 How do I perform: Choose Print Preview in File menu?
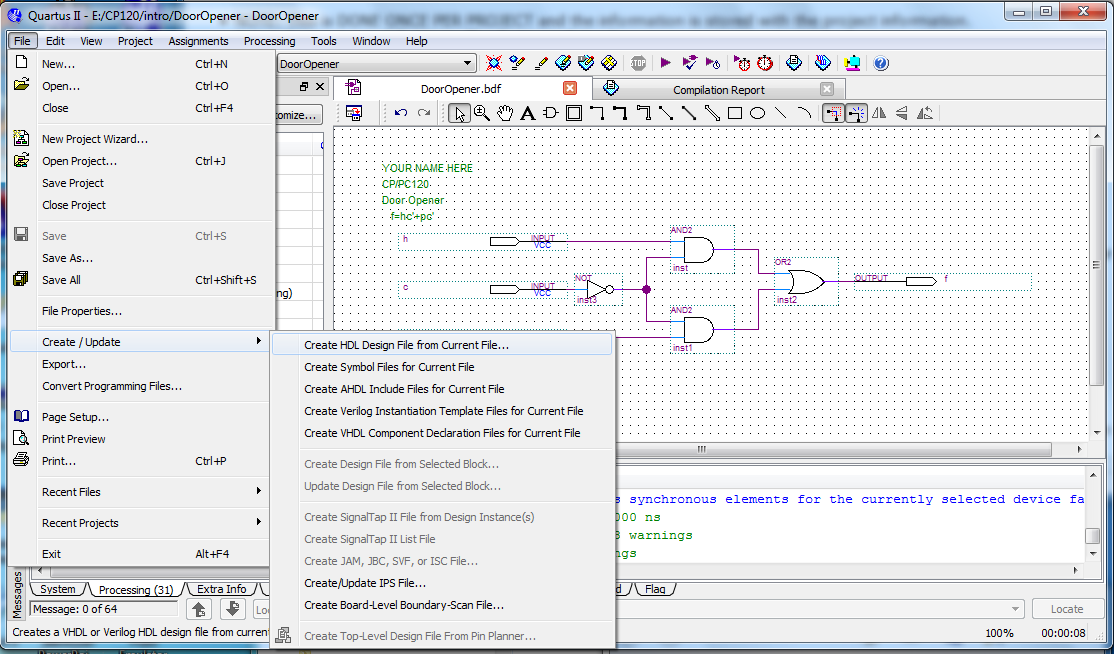pyautogui.click(x=141, y=440)
